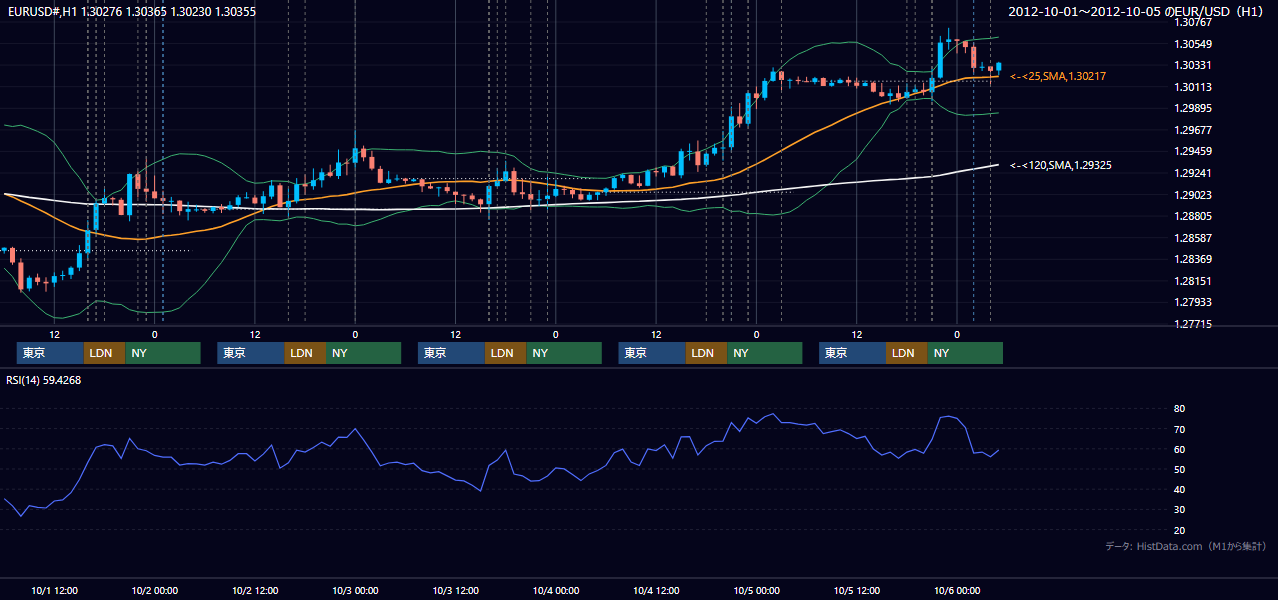
Task: Click the 10/3 12:00 time label
Action: [455, 590]
